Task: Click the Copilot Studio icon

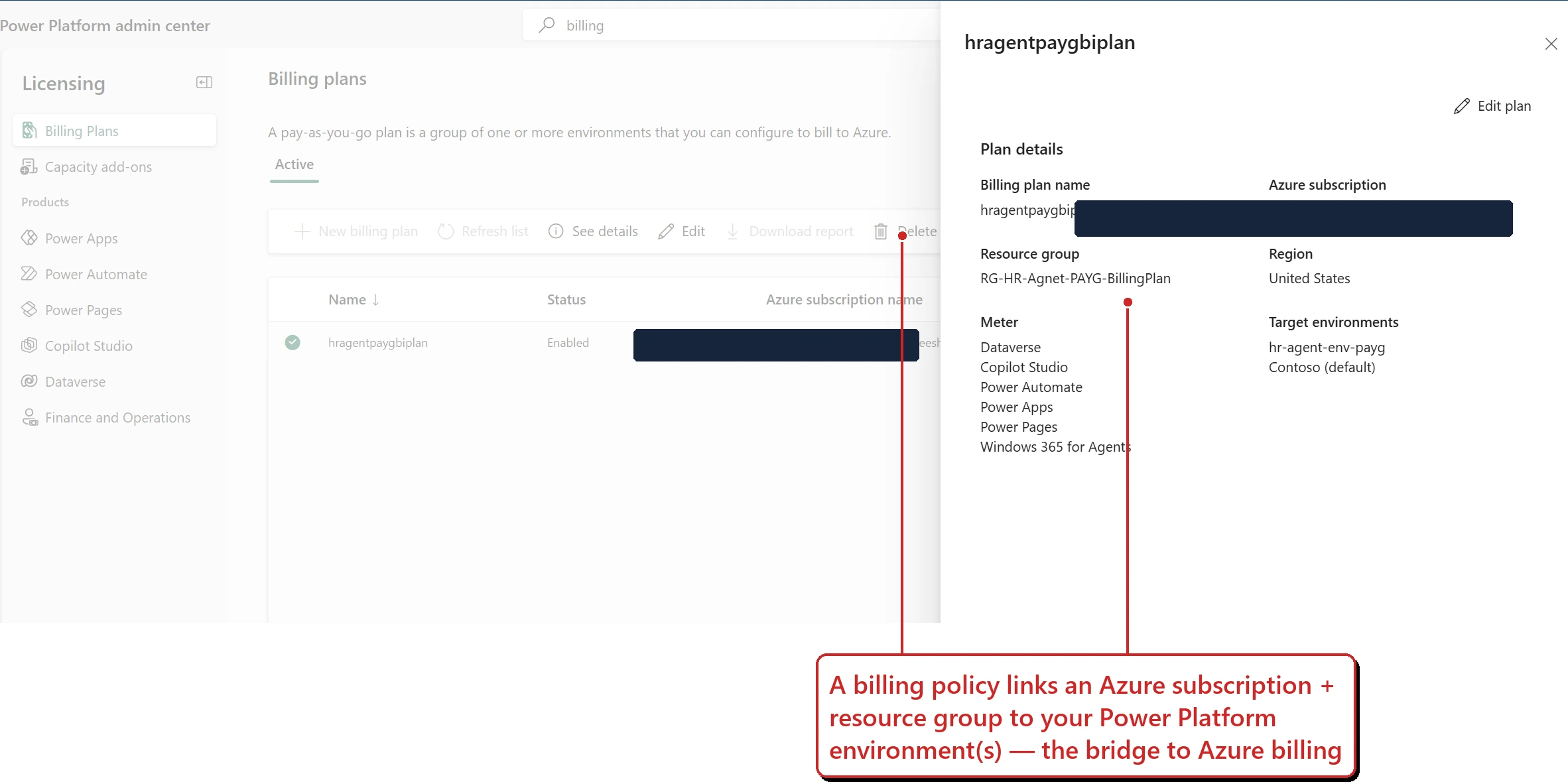Action: [29, 345]
